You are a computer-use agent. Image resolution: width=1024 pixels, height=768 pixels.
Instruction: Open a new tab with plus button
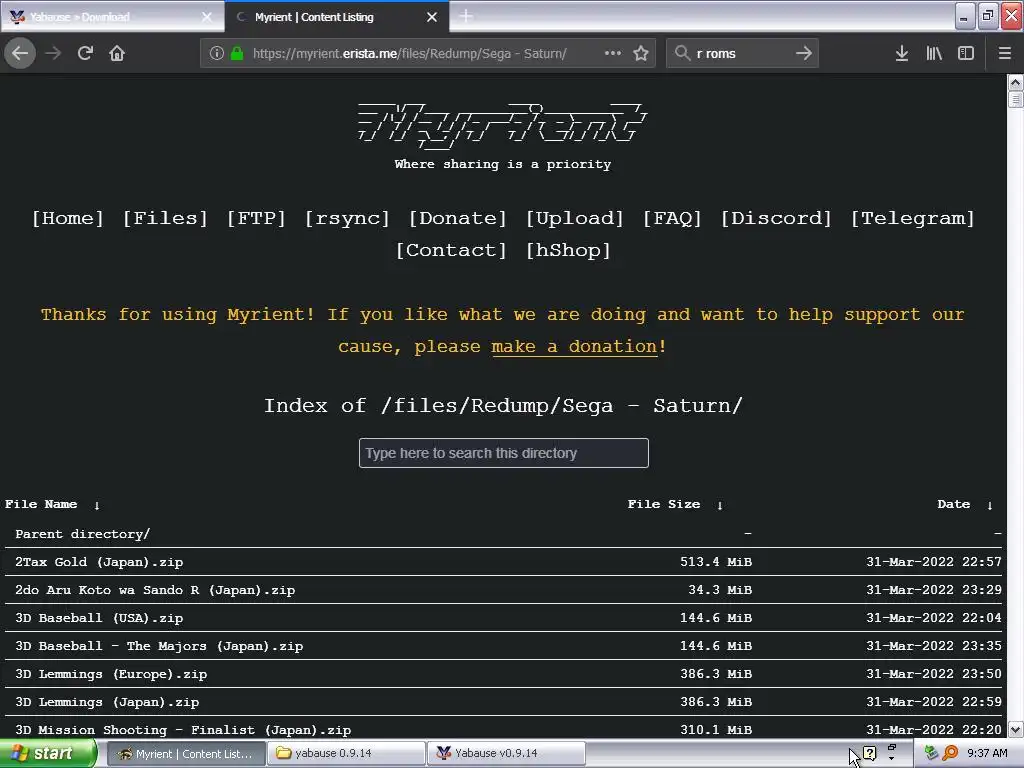coord(466,16)
